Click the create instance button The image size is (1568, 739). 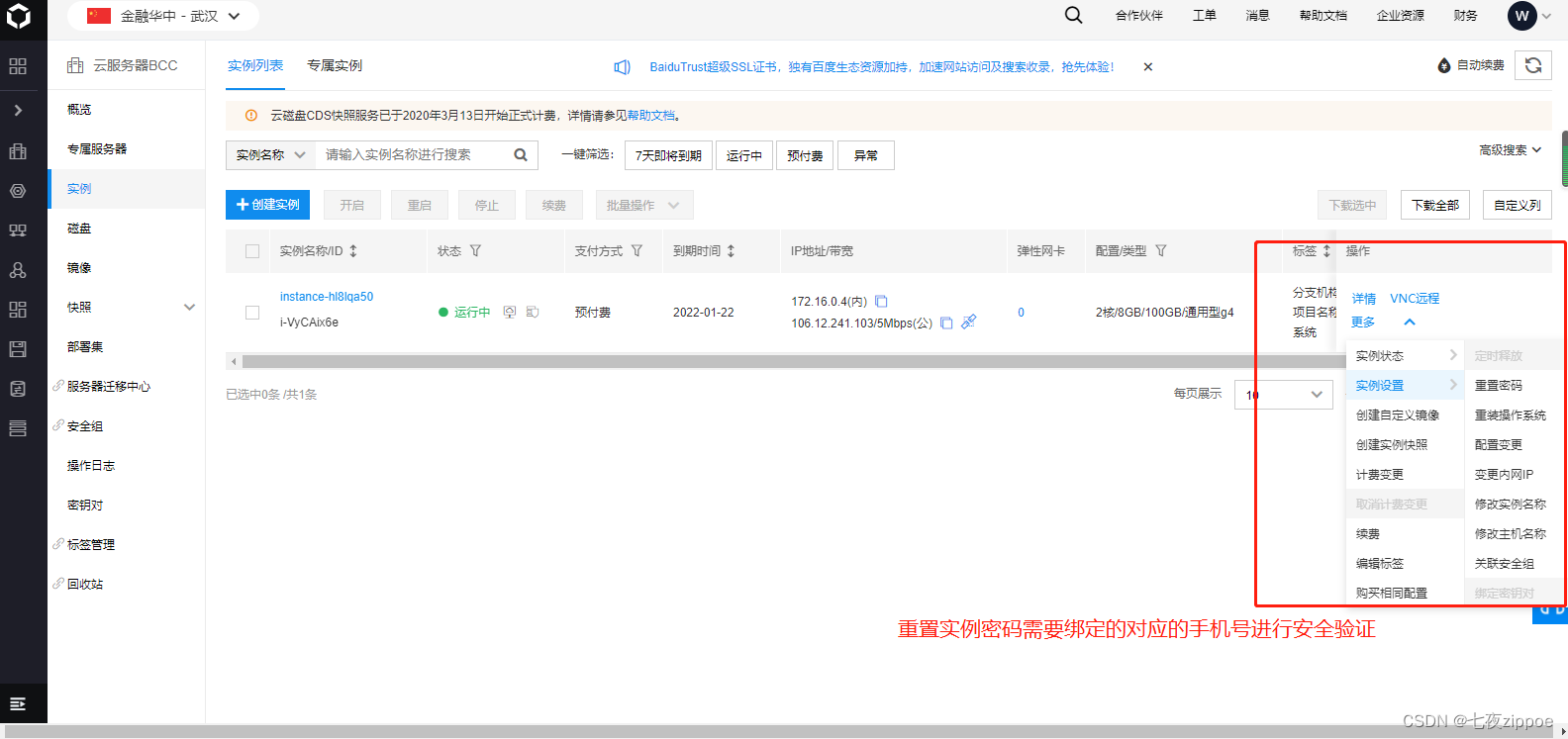[268, 205]
